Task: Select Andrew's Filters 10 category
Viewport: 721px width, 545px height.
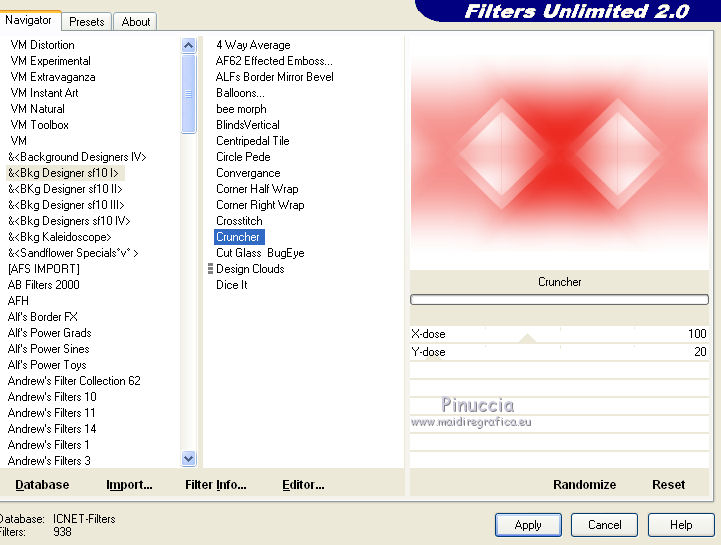Action: [52, 396]
